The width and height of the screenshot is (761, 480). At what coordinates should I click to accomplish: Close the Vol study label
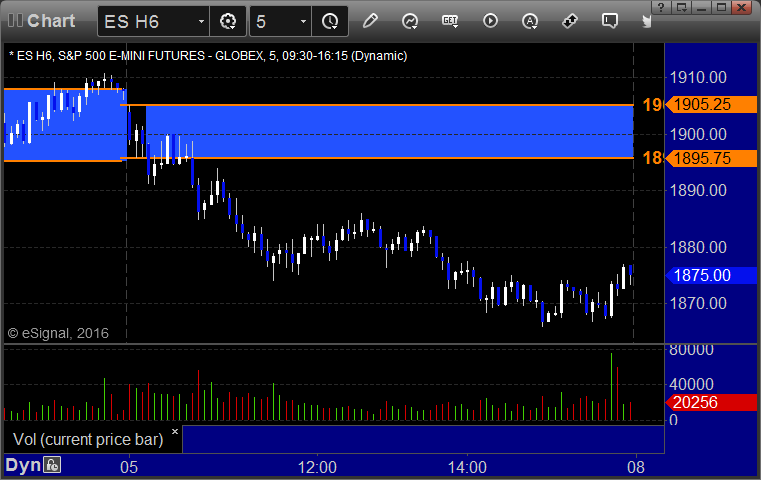[x=175, y=431]
